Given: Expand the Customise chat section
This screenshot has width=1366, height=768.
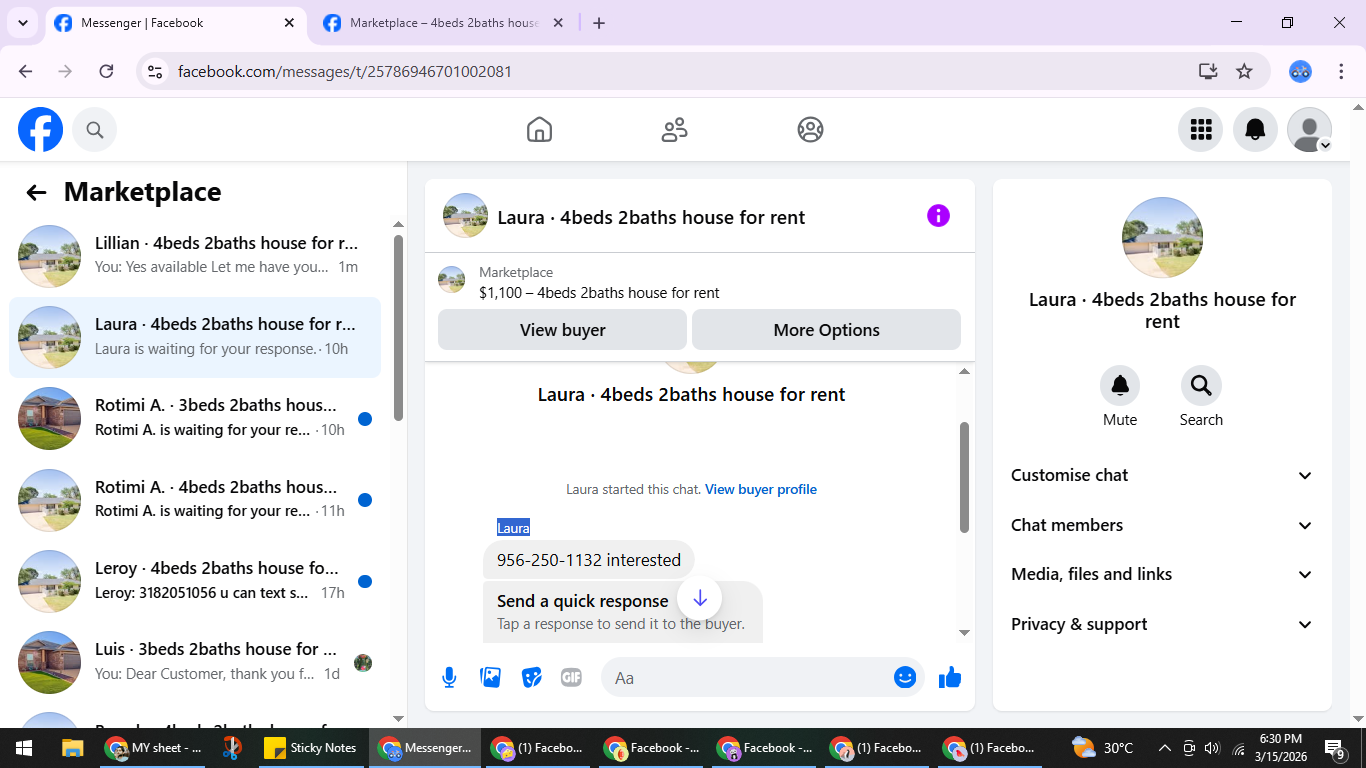Looking at the screenshot, I should click(x=1162, y=475).
